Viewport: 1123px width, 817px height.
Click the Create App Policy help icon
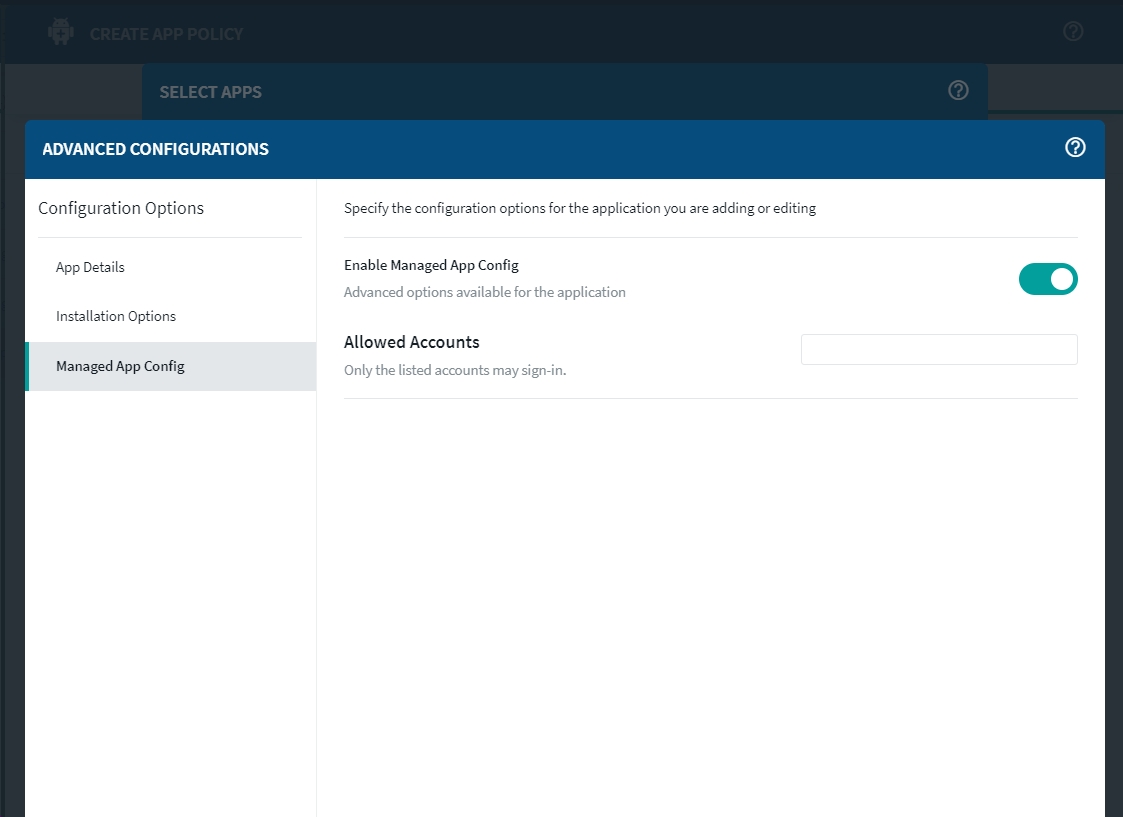pyautogui.click(x=1072, y=31)
